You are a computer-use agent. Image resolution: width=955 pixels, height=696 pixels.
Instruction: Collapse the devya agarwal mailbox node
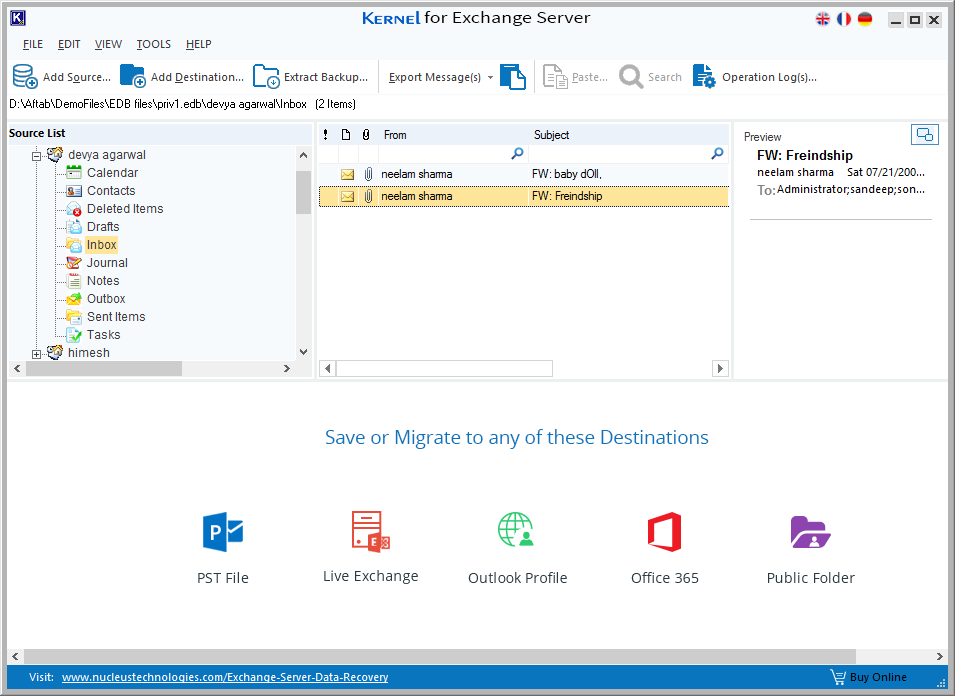37,156
